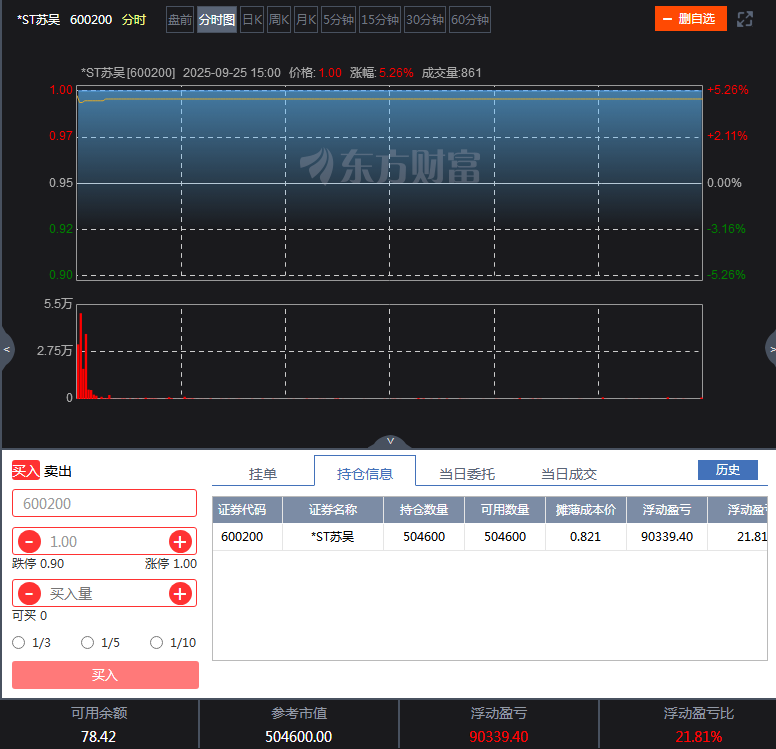This screenshot has height=749, width=776.
Task: Sort by 持仓数量 column header
Action: [424, 510]
